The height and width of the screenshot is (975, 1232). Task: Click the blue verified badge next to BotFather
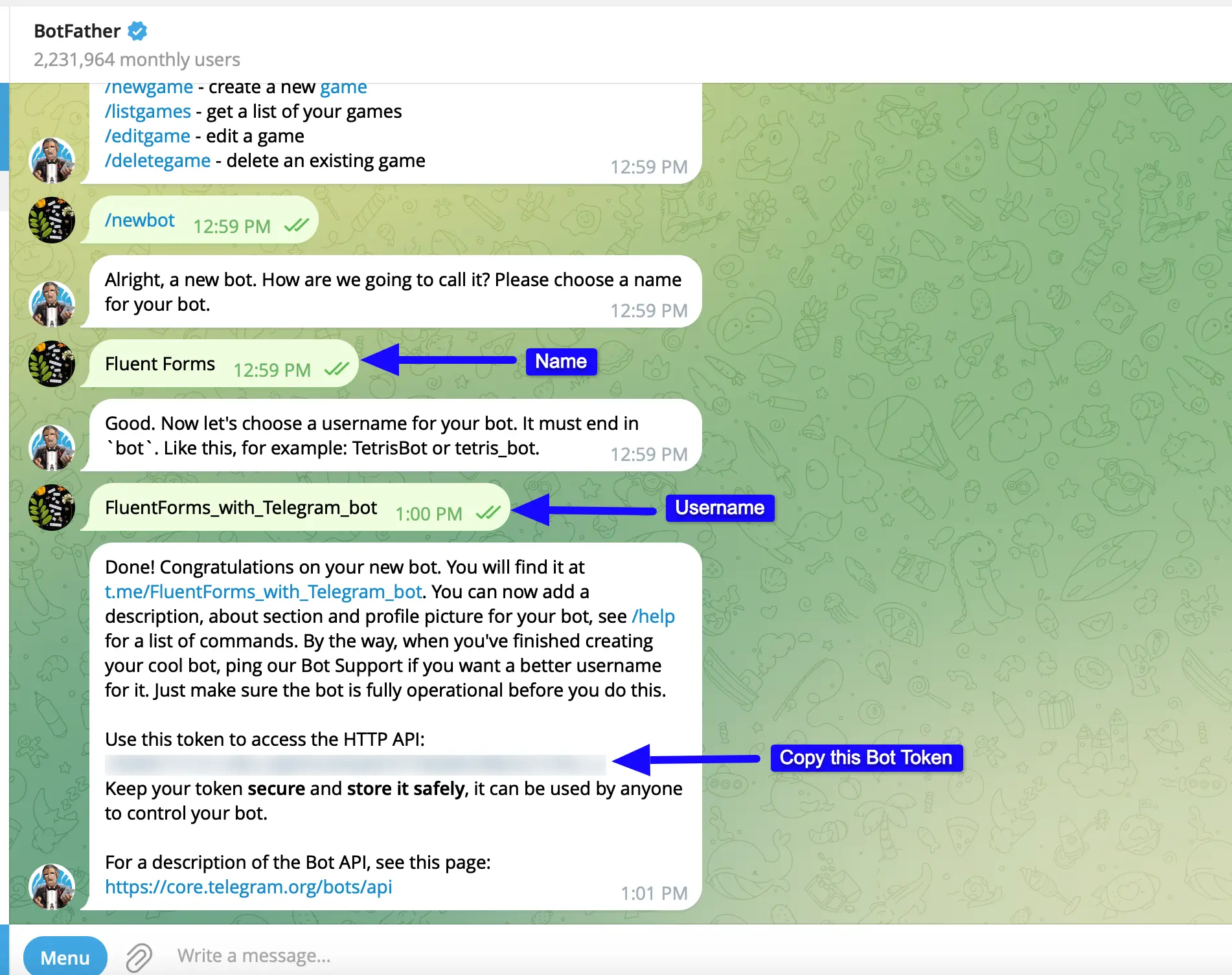click(137, 30)
